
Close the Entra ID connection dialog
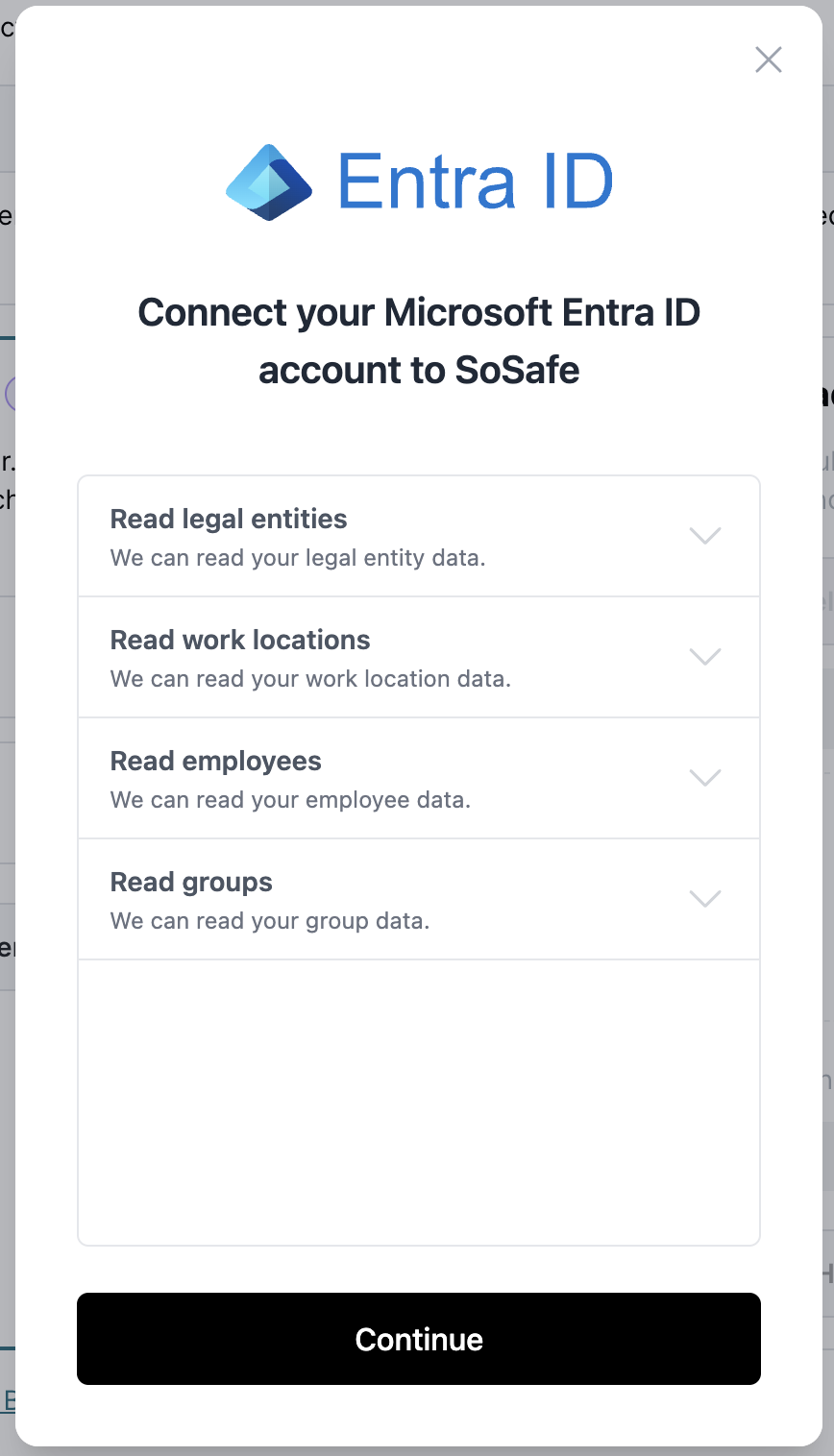(x=769, y=61)
